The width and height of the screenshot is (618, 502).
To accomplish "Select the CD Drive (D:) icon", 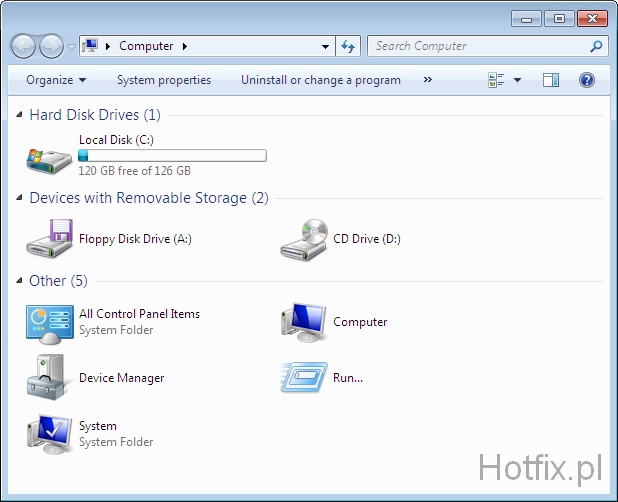I will click(x=304, y=239).
